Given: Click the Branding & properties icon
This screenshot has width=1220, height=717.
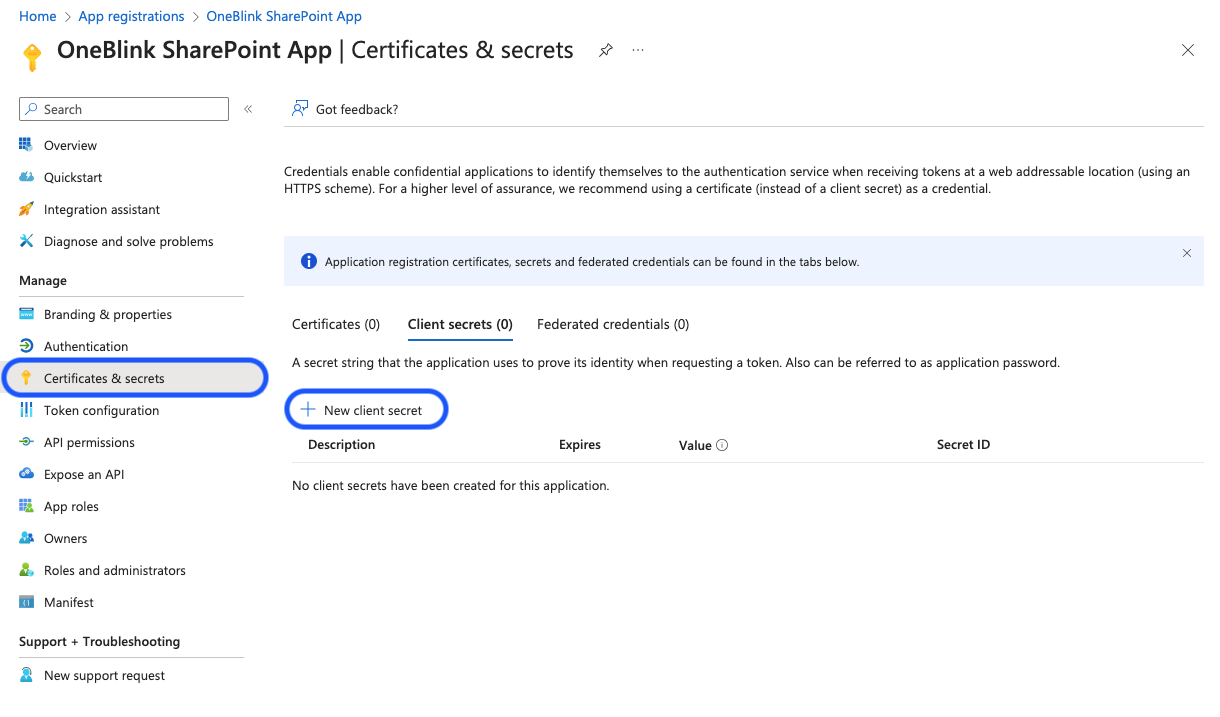Looking at the screenshot, I should click(x=26, y=314).
